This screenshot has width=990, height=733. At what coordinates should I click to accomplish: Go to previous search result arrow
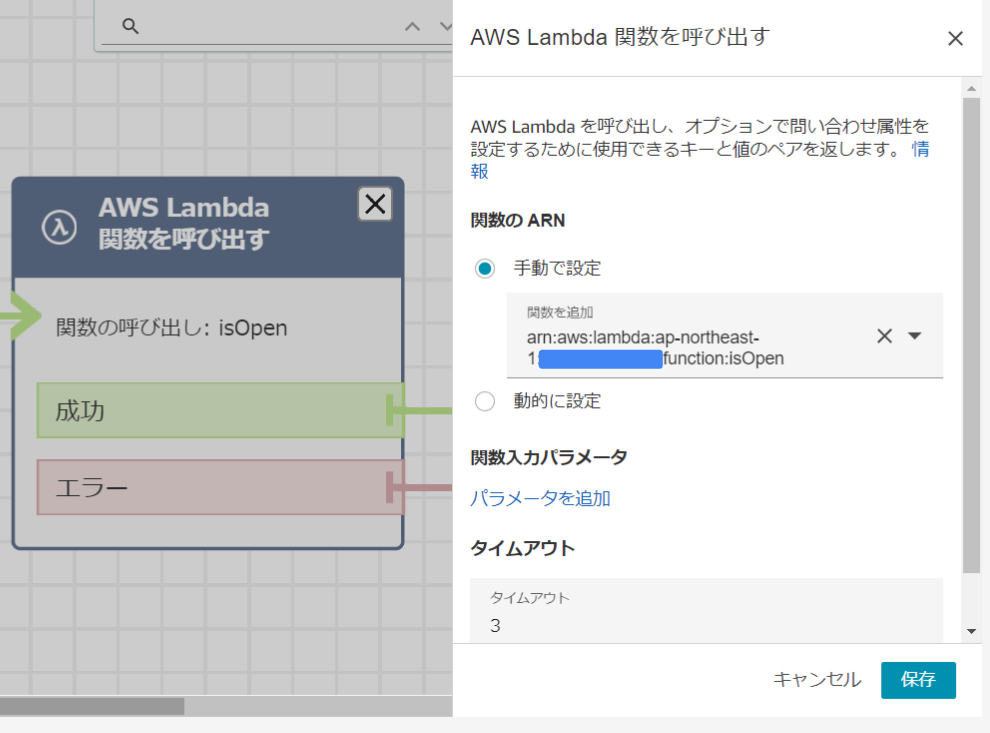(x=412, y=26)
